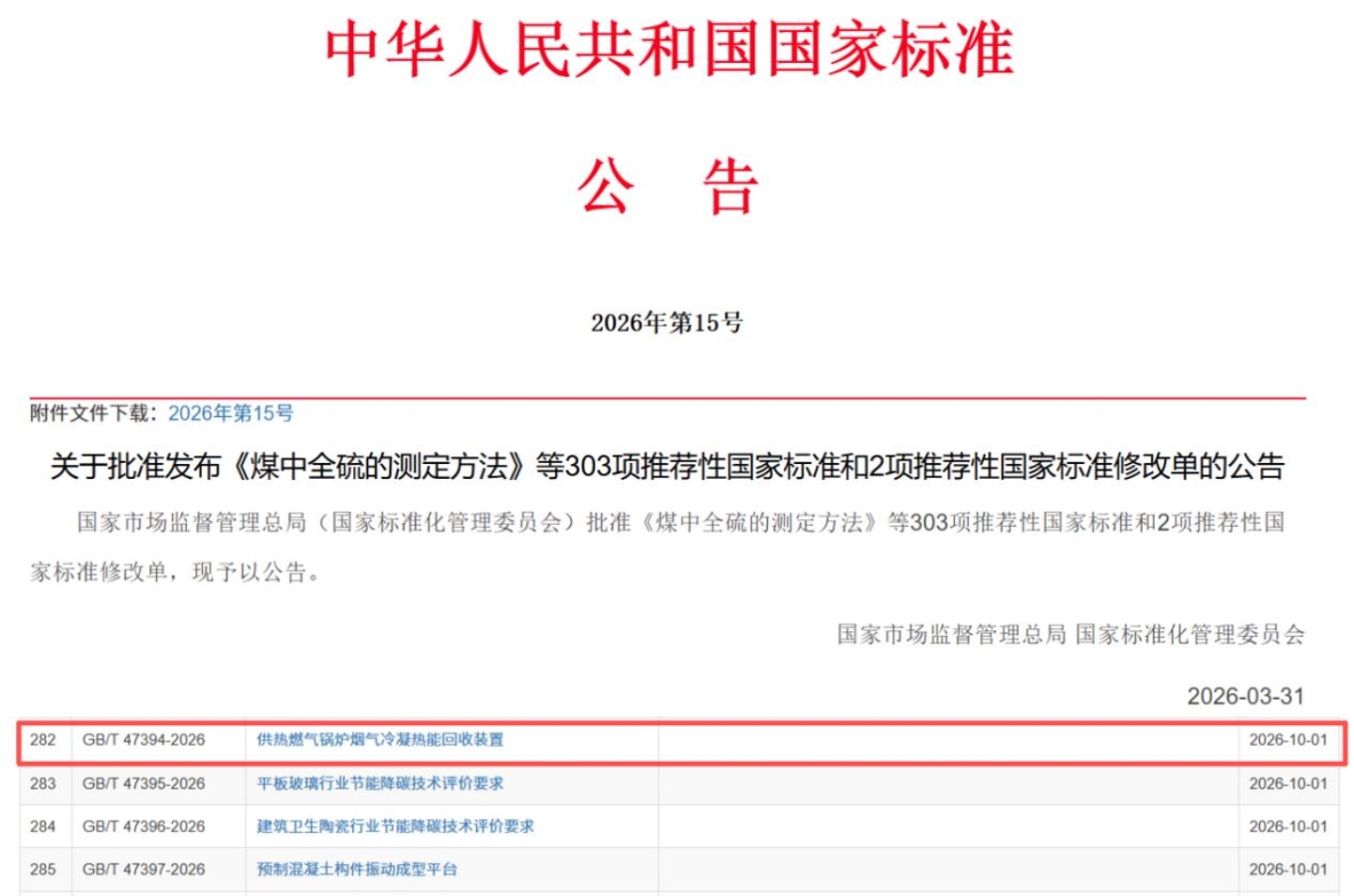Click the 国家市场监督管理总局 国家标准化管理委员会 signature line
Screen dimensions: 1354x896
[x=1070, y=635]
